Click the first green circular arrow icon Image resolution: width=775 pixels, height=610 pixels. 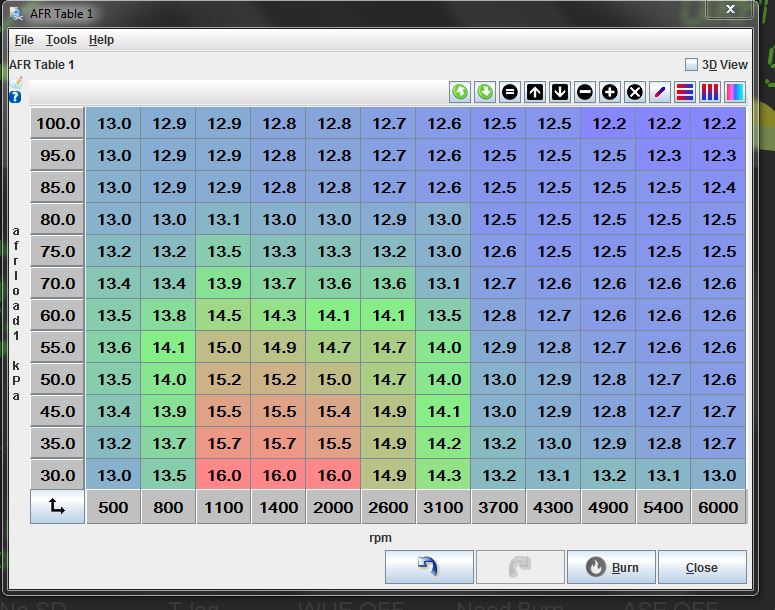click(460, 92)
